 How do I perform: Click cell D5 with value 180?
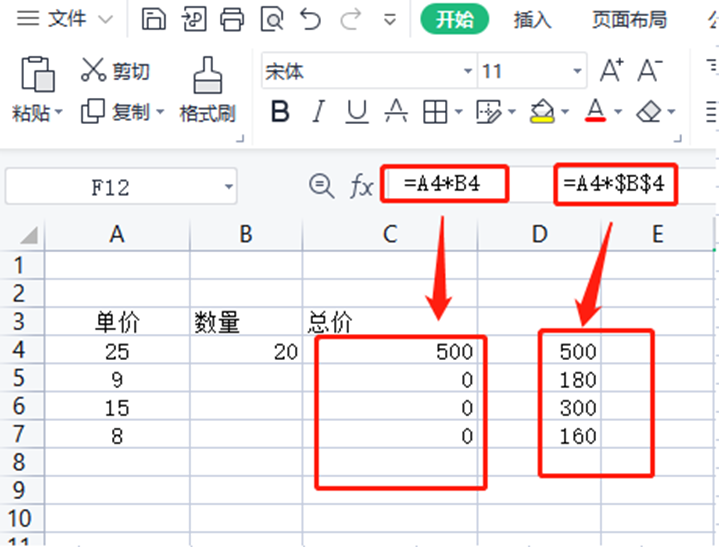click(539, 379)
